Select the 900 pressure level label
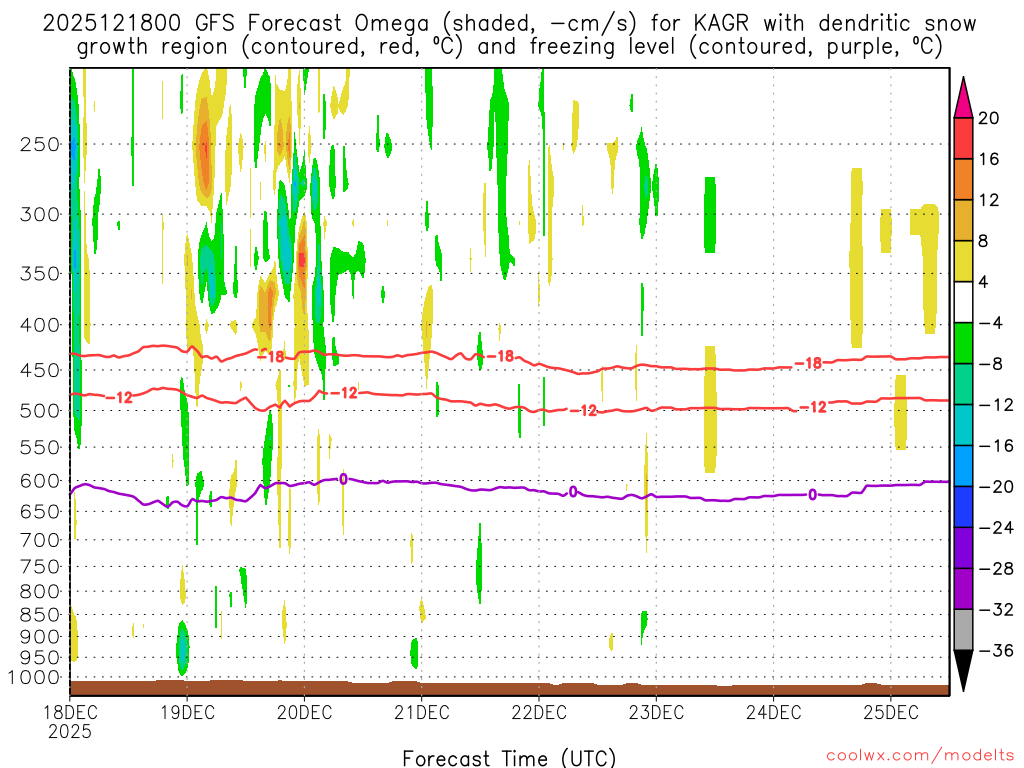The height and width of the screenshot is (768, 1024). (40, 637)
